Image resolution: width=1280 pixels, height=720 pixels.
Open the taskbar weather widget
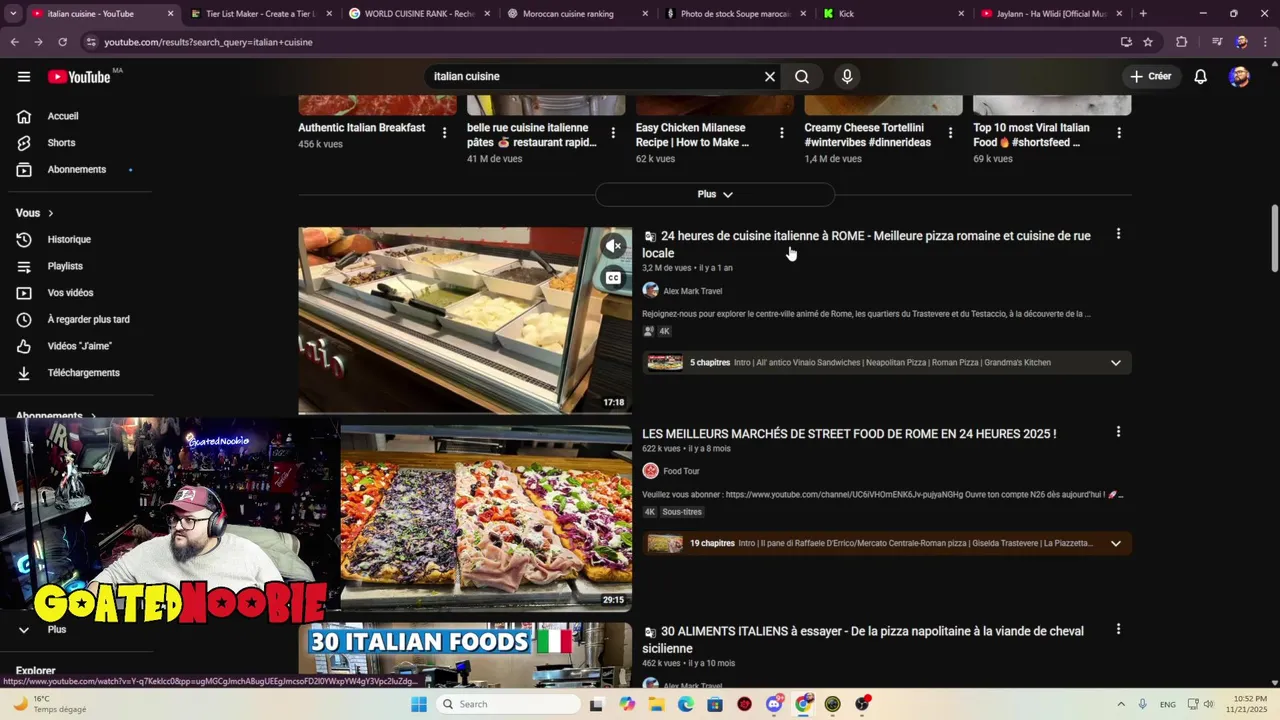(48, 704)
